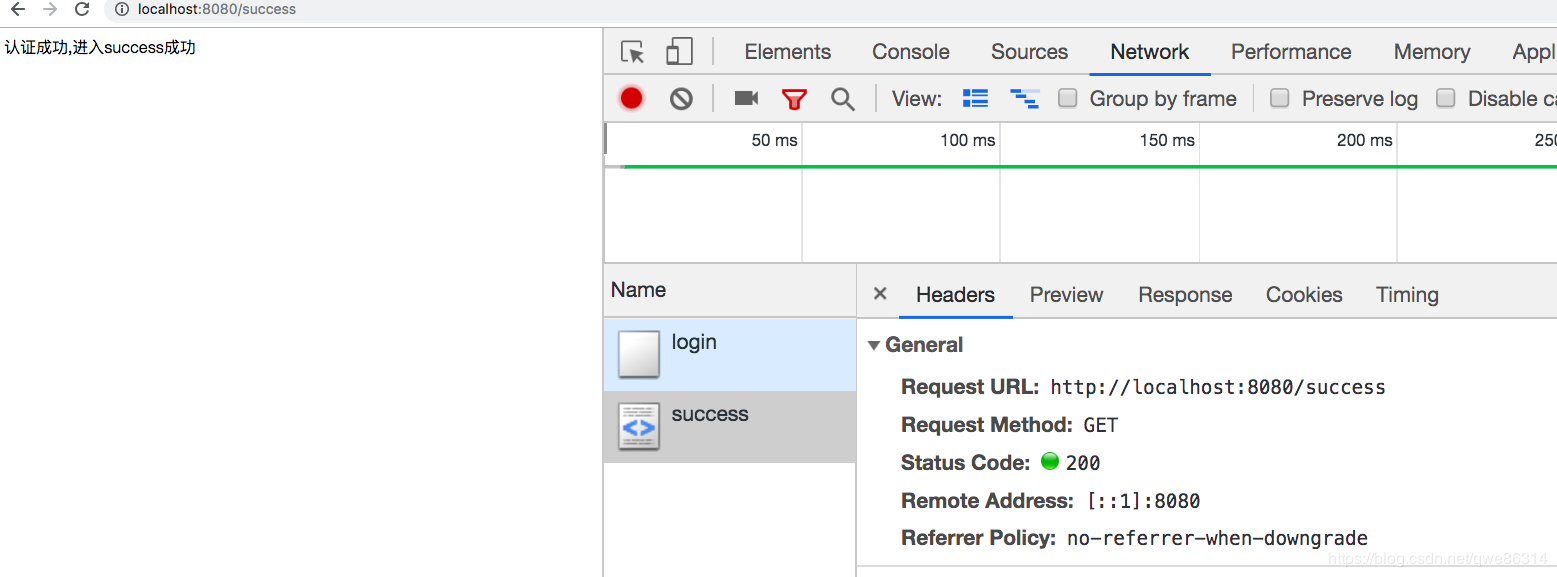Screen dimensions: 1557x577
Task: Switch to the Console tab
Action: pyautogui.click(x=910, y=52)
